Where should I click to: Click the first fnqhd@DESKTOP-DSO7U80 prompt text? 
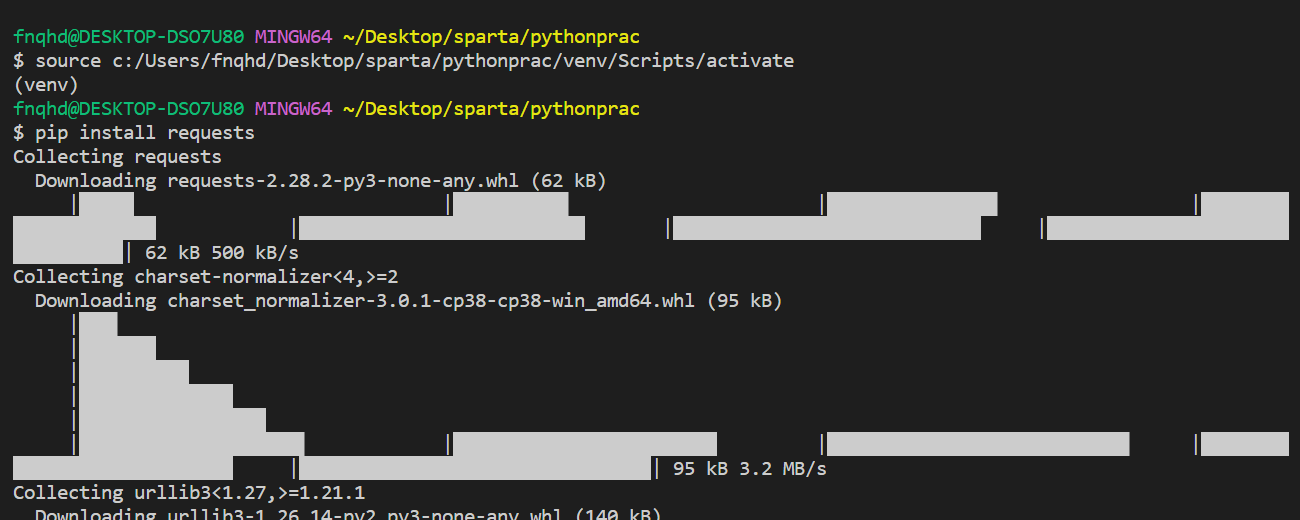(129, 37)
